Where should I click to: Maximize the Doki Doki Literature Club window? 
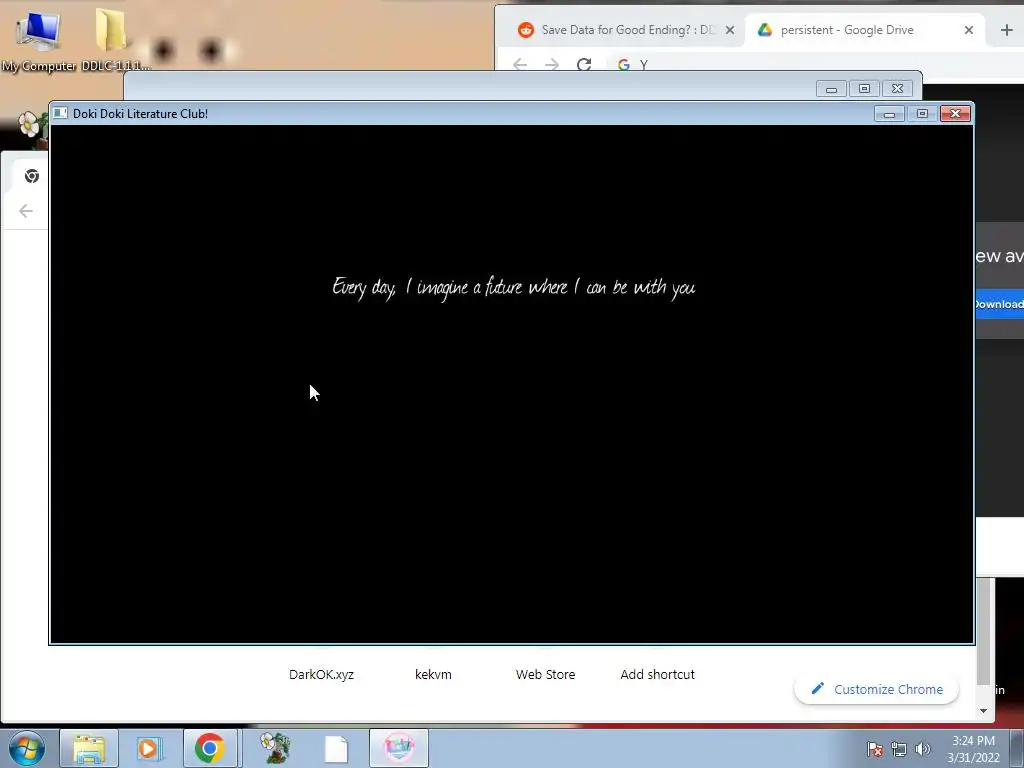pyautogui.click(x=922, y=114)
